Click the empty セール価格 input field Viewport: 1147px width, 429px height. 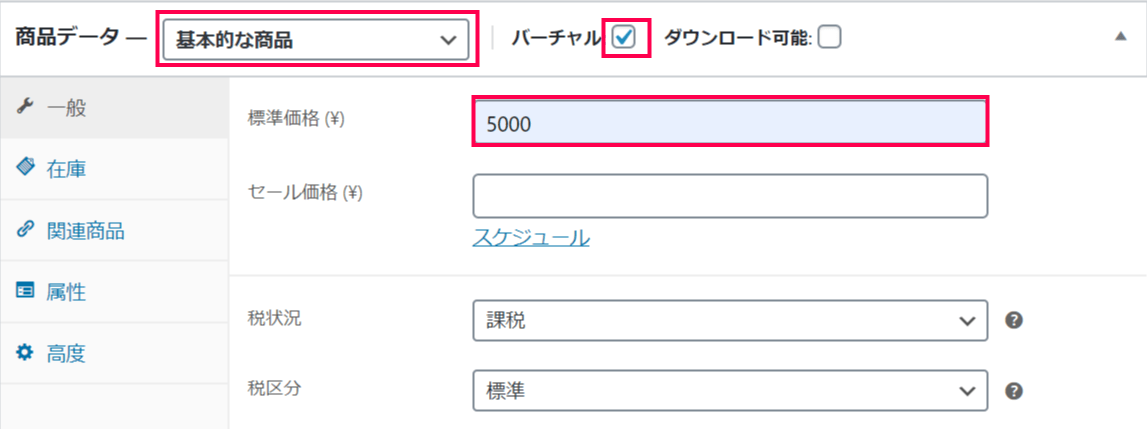pos(731,195)
